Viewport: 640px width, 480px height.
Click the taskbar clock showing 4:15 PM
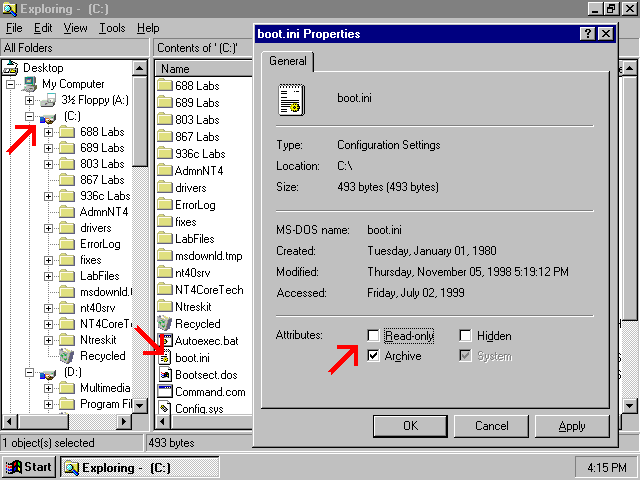pos(607,467)
